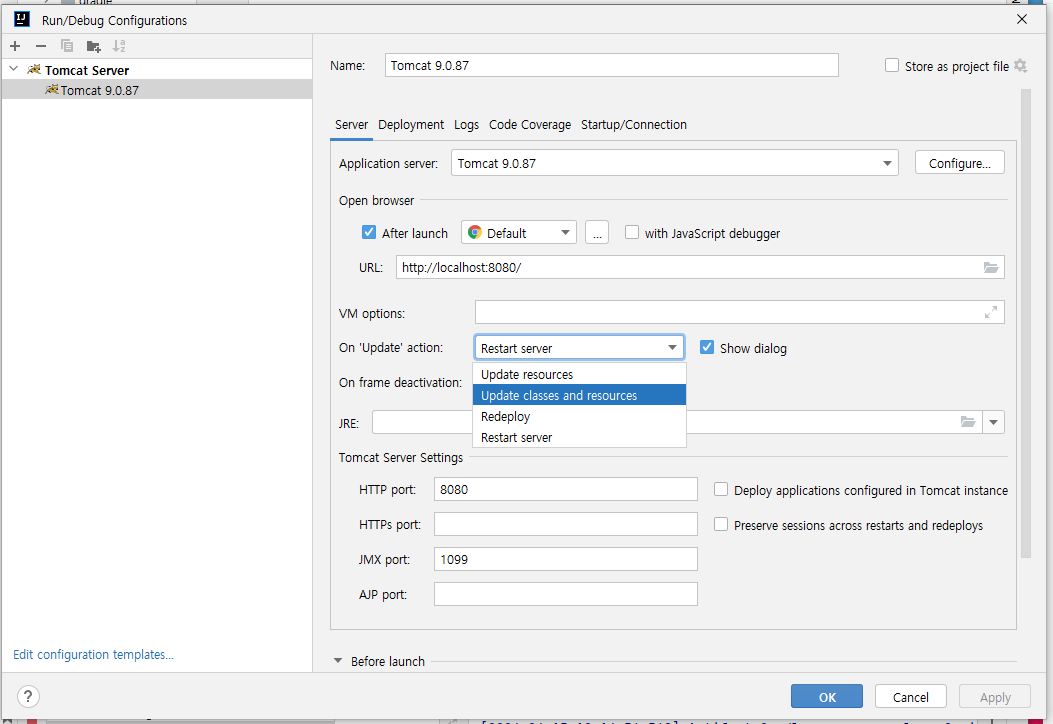Open help with question mark button
This screenshot has width=1053, height=724.
pyautogui.click(x=28, y=696)
